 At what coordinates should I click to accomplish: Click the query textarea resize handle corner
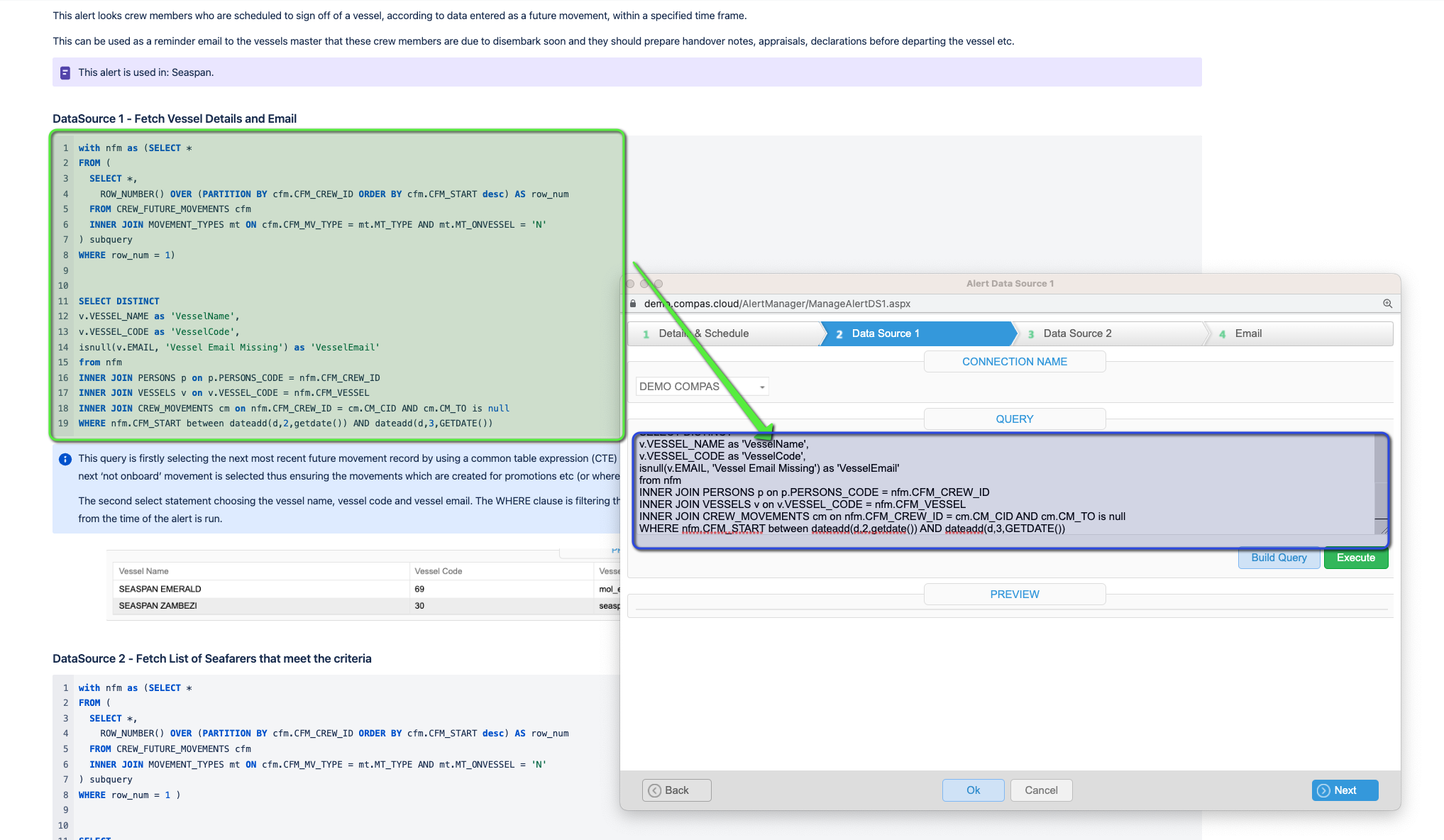pos(1384,530)
